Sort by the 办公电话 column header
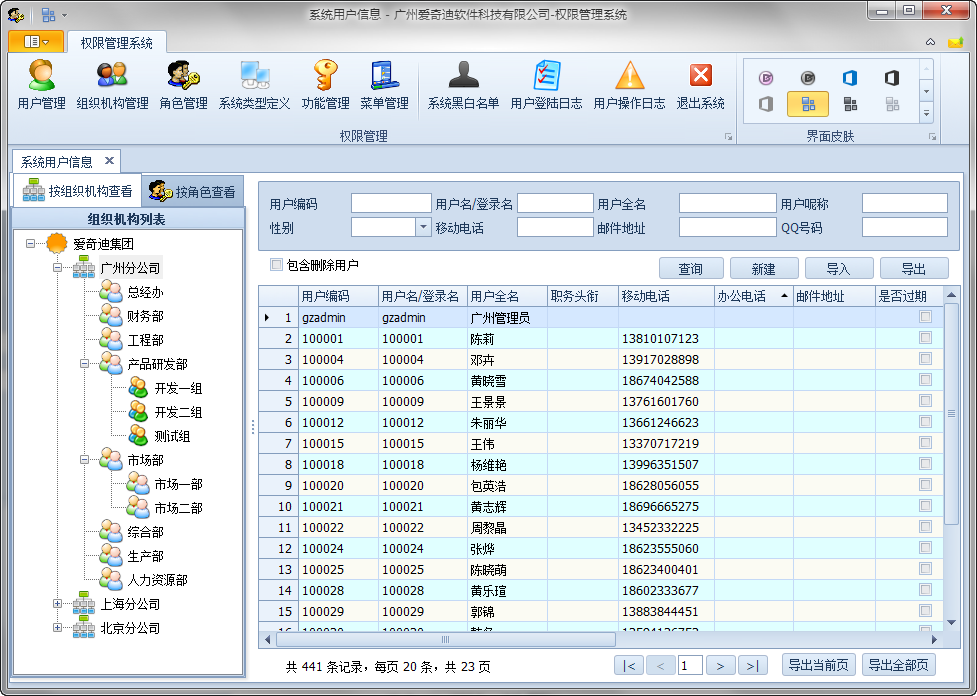977x696 pixels. (753, 297)
